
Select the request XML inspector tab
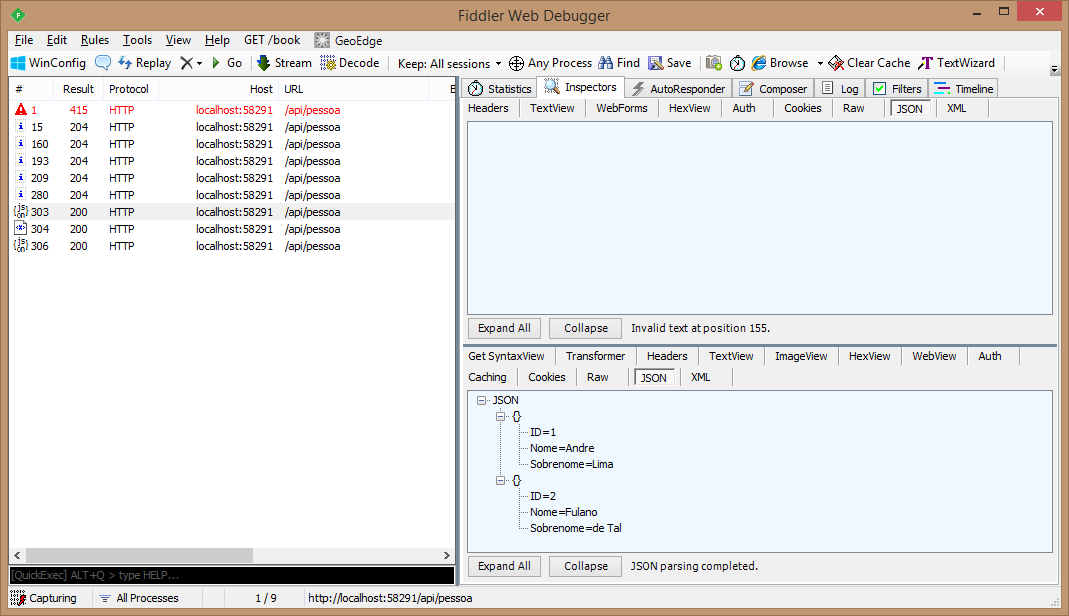click(957, 108)
